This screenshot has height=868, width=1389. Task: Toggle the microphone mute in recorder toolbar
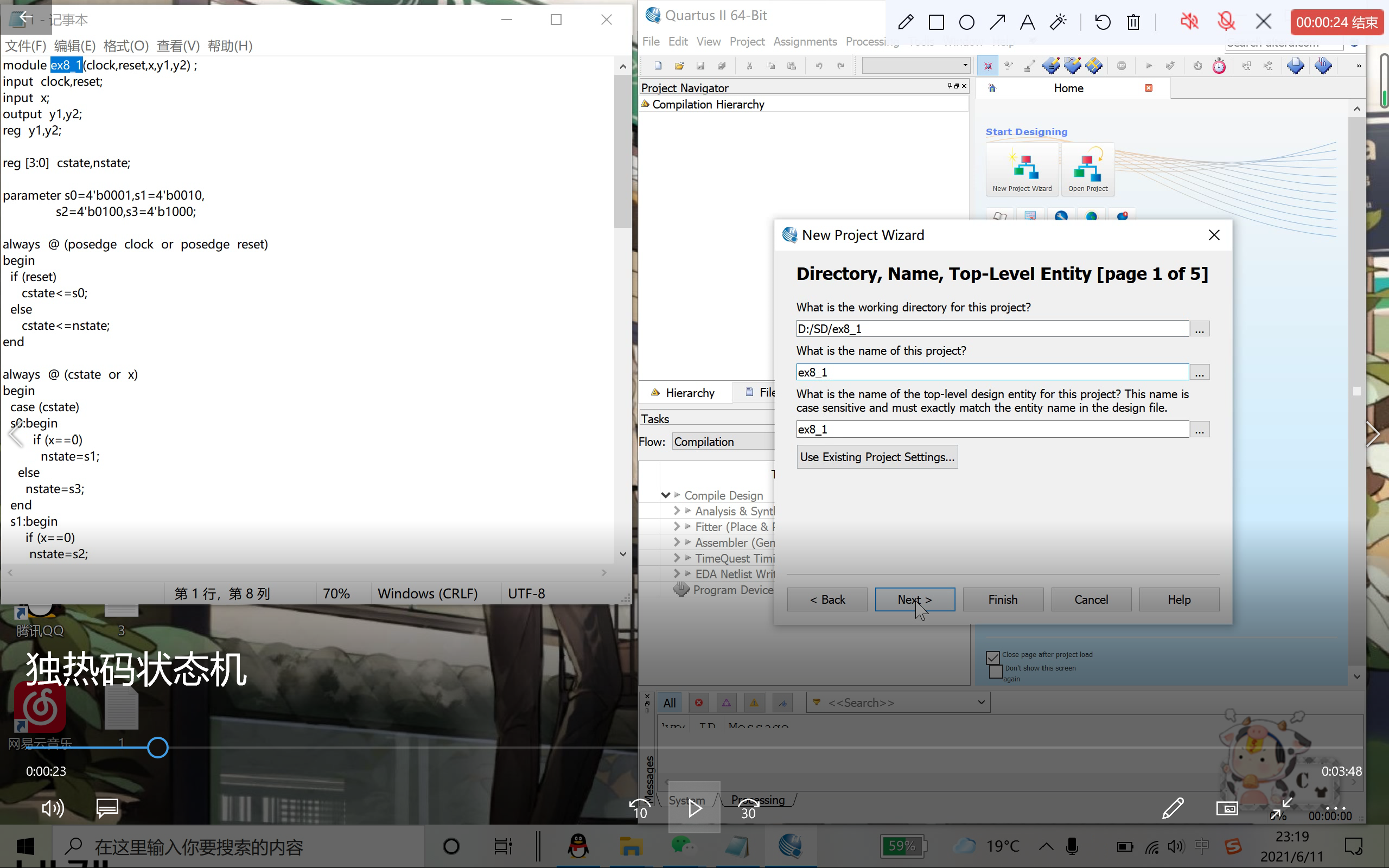click(x=1226, y=22)
